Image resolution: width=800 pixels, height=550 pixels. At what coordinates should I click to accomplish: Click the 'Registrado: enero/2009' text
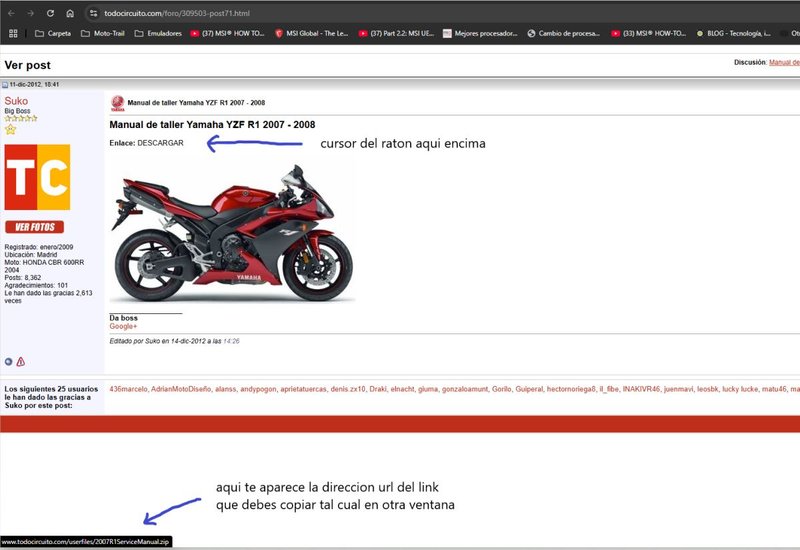(x=39, y=247)
